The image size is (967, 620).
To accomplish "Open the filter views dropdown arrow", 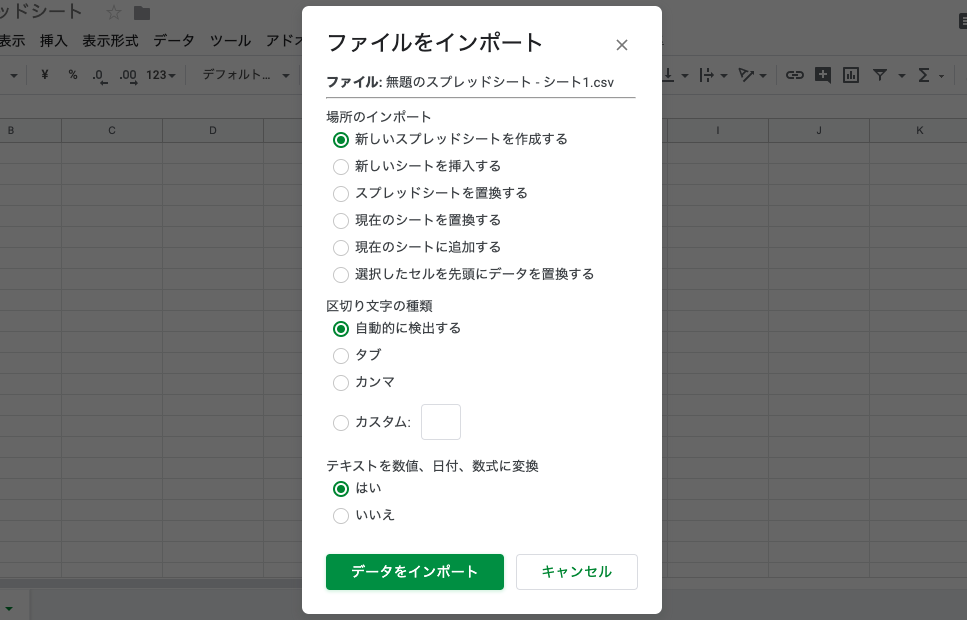I will click(x=902, y=76).
